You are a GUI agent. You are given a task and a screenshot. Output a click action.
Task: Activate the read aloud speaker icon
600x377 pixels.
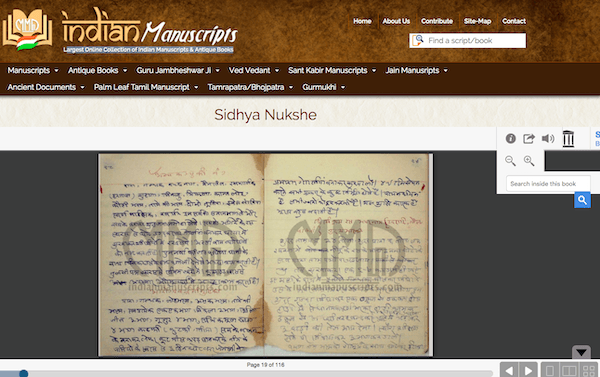[x=548, y=139]
